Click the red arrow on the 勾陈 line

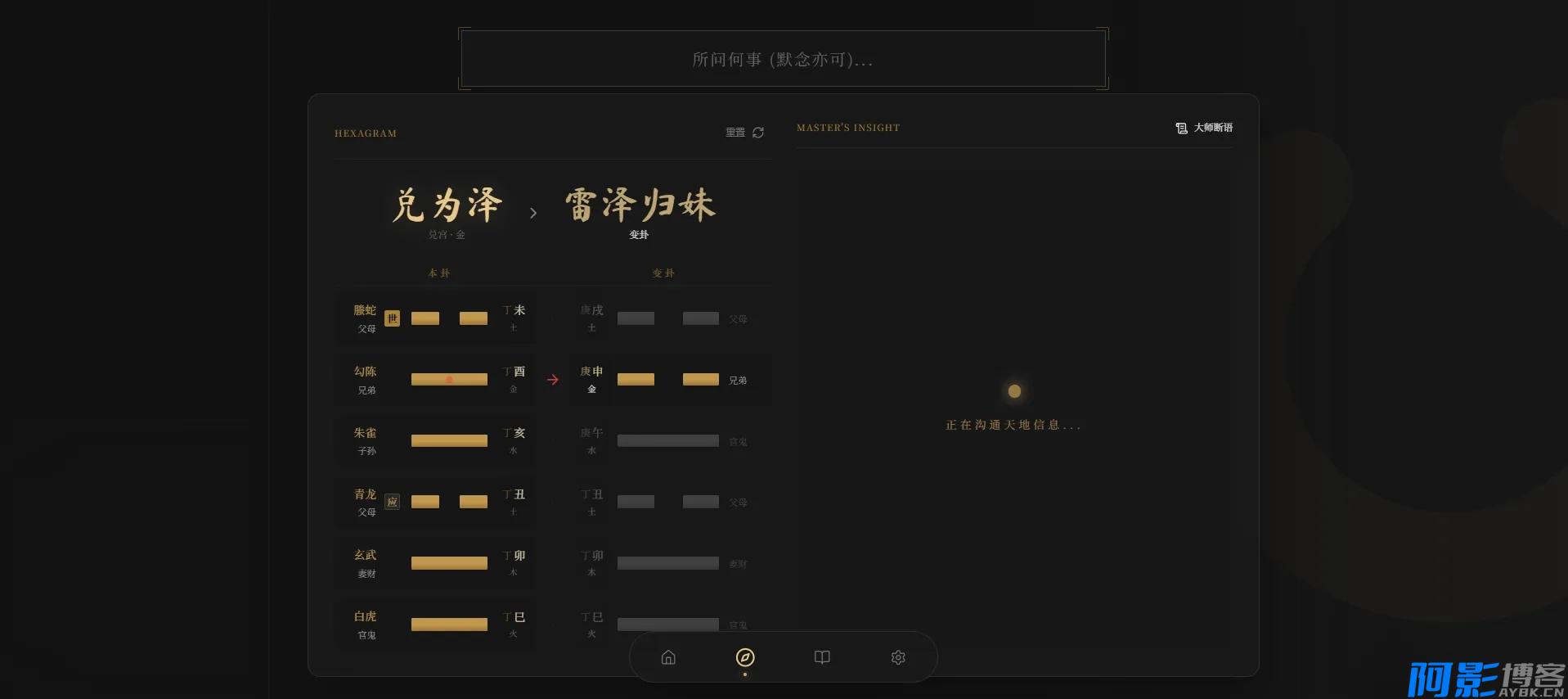coord(553,380)
